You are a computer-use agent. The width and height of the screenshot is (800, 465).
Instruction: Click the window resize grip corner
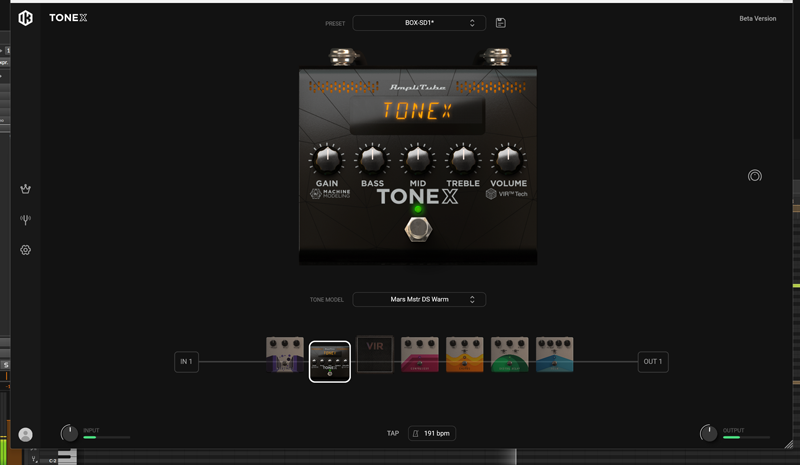(789, 445)
